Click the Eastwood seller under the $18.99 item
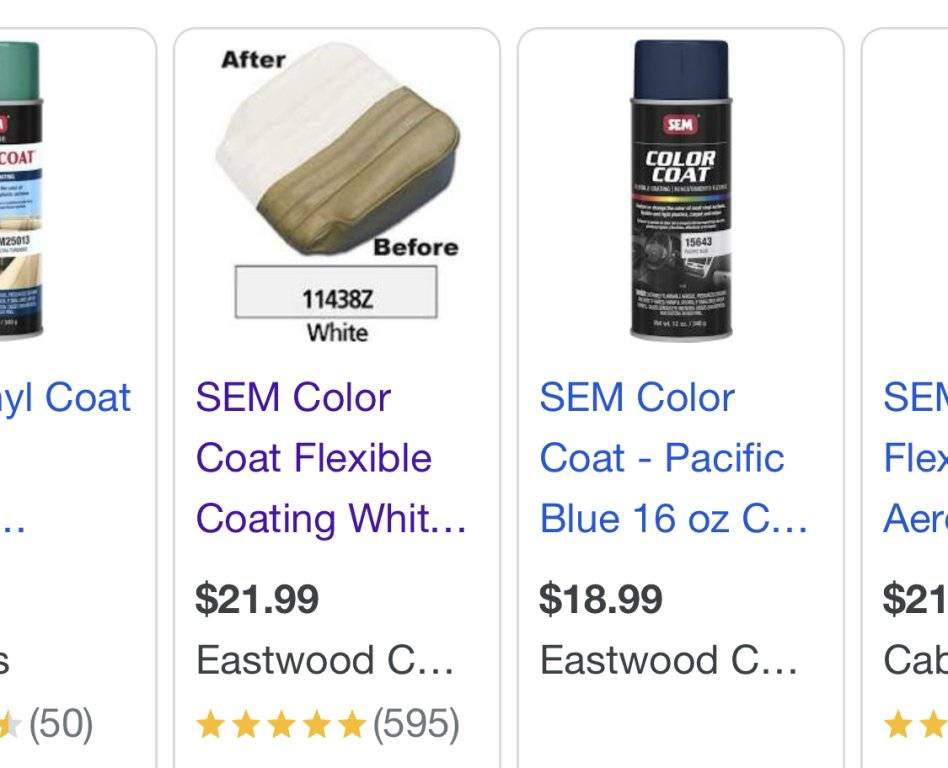 (x=668, y=661)
